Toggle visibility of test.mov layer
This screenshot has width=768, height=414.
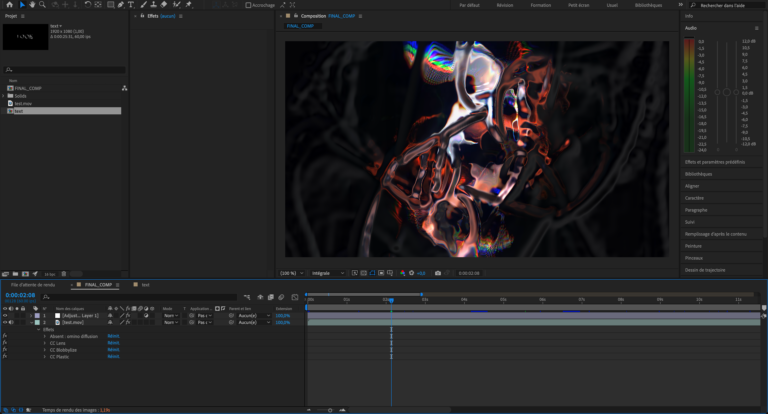[x=5, y=322]
